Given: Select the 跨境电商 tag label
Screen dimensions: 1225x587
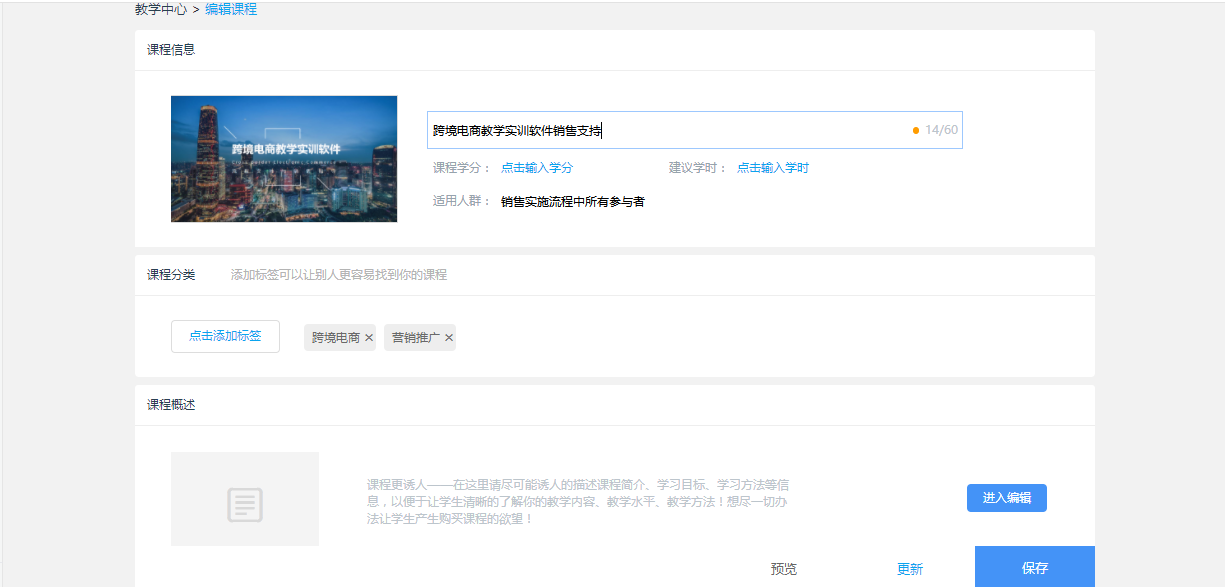Looking at the screenshot, I should pos(336,338).
